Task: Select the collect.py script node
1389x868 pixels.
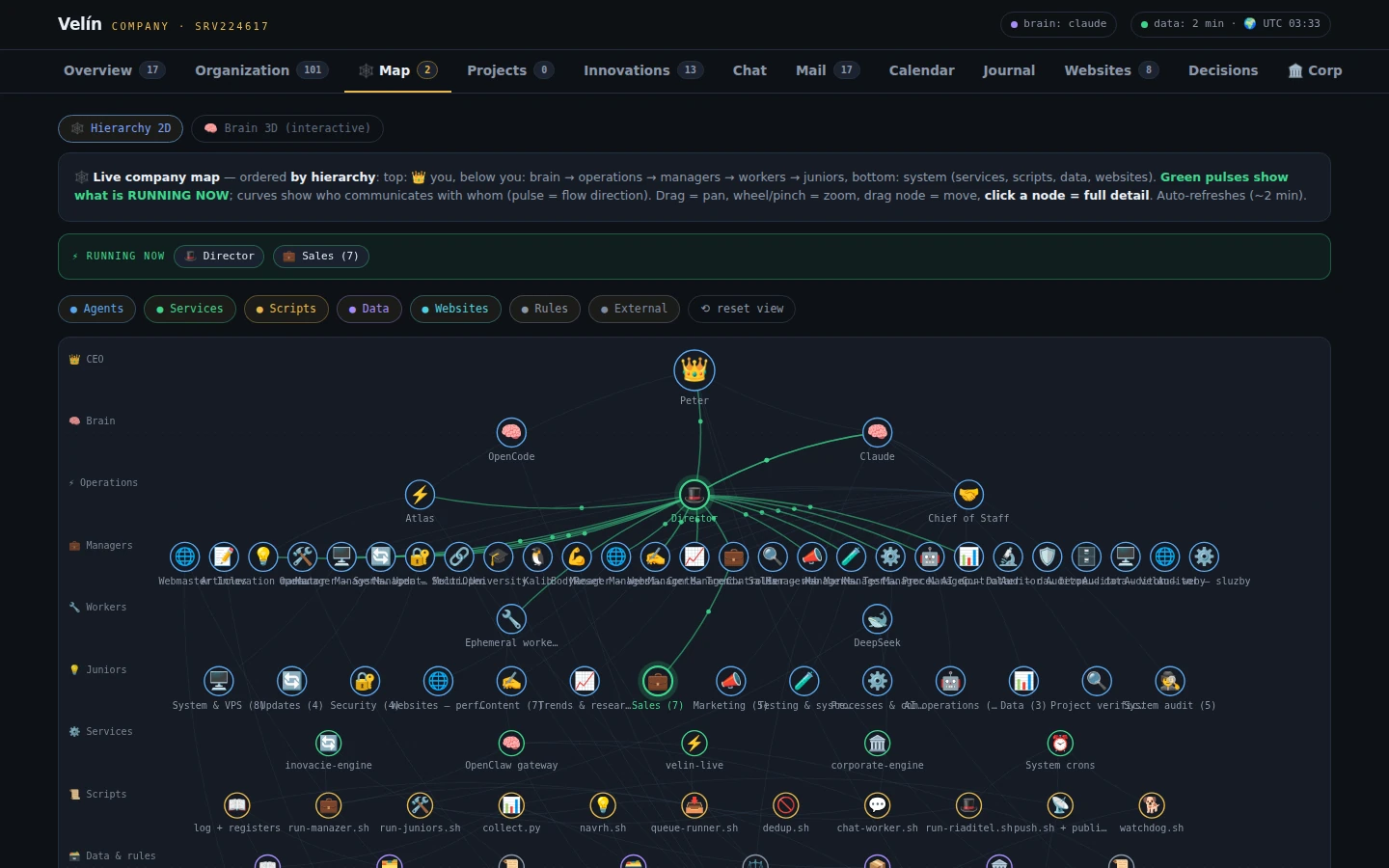Action: (511, 805)
